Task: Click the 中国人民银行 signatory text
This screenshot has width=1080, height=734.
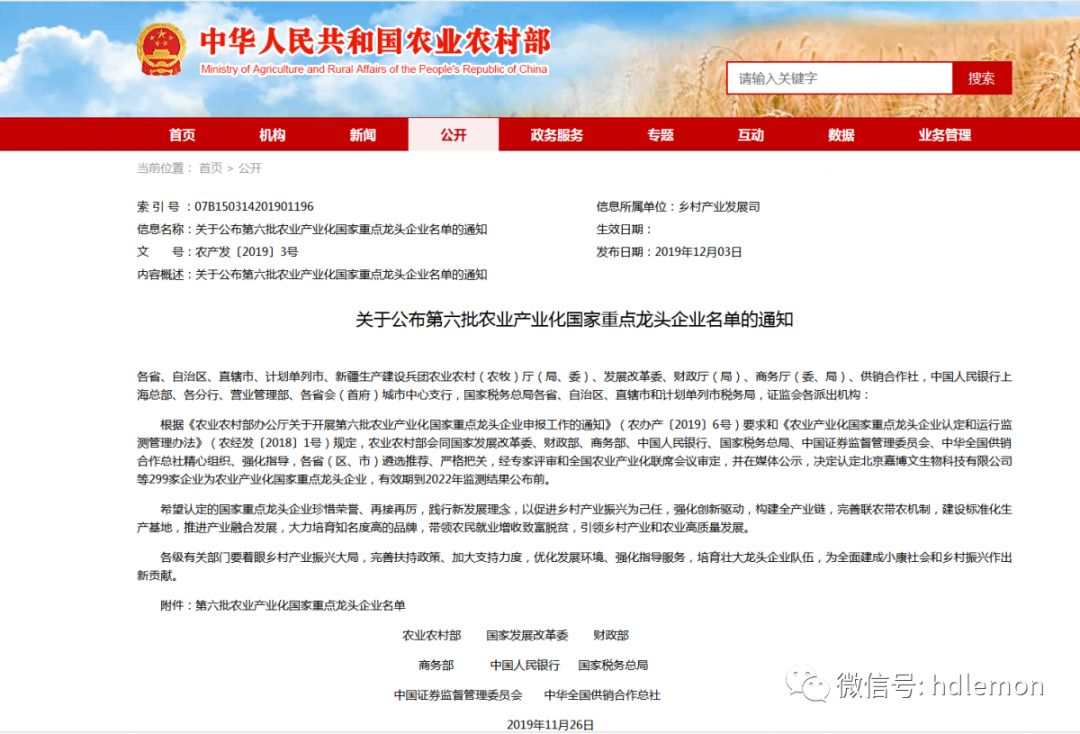Action: point(525,665)
